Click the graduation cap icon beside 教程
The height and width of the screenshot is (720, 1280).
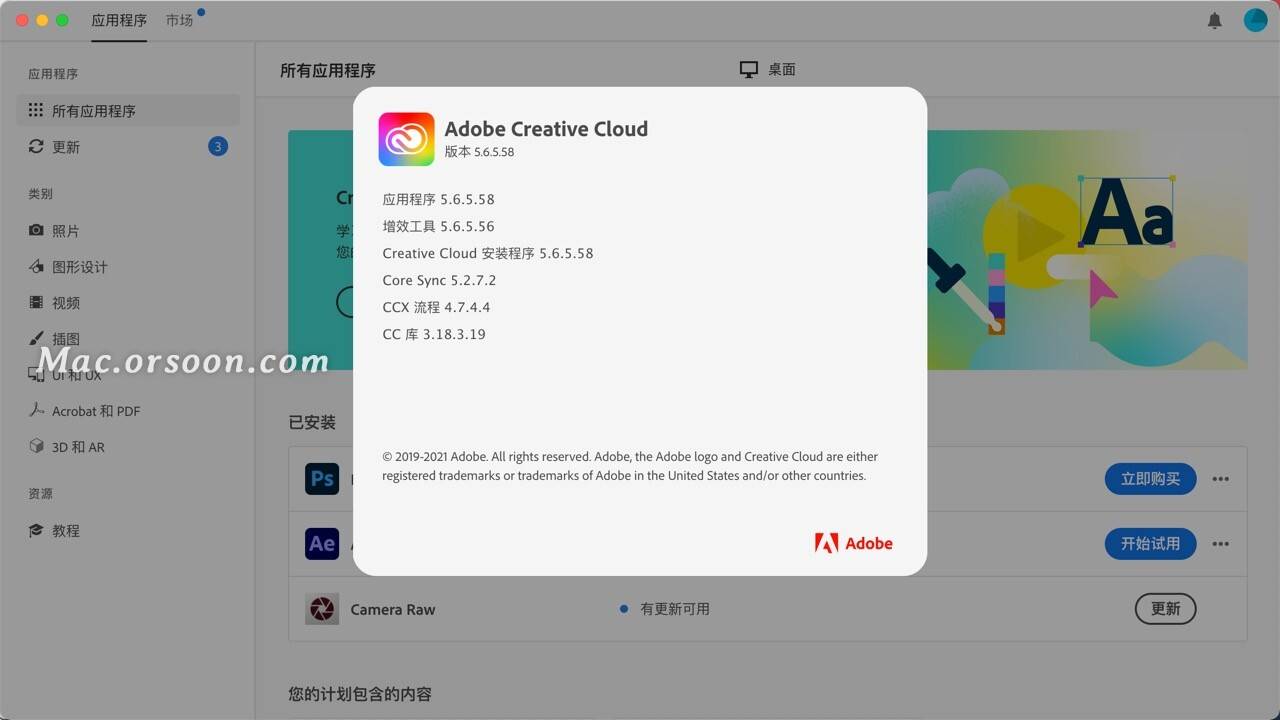(36, 530)
